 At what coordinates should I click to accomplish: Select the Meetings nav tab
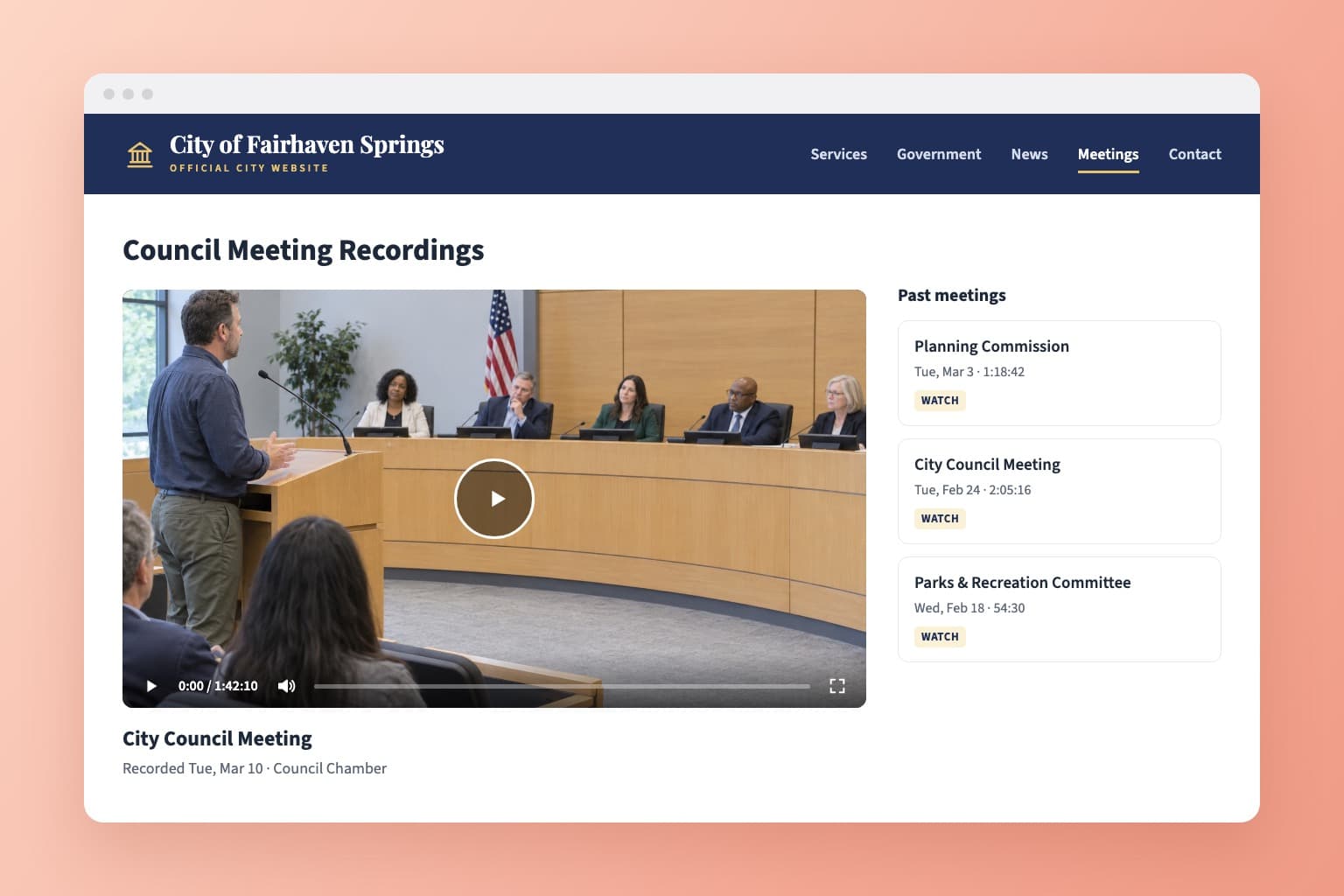[1108, 154]
